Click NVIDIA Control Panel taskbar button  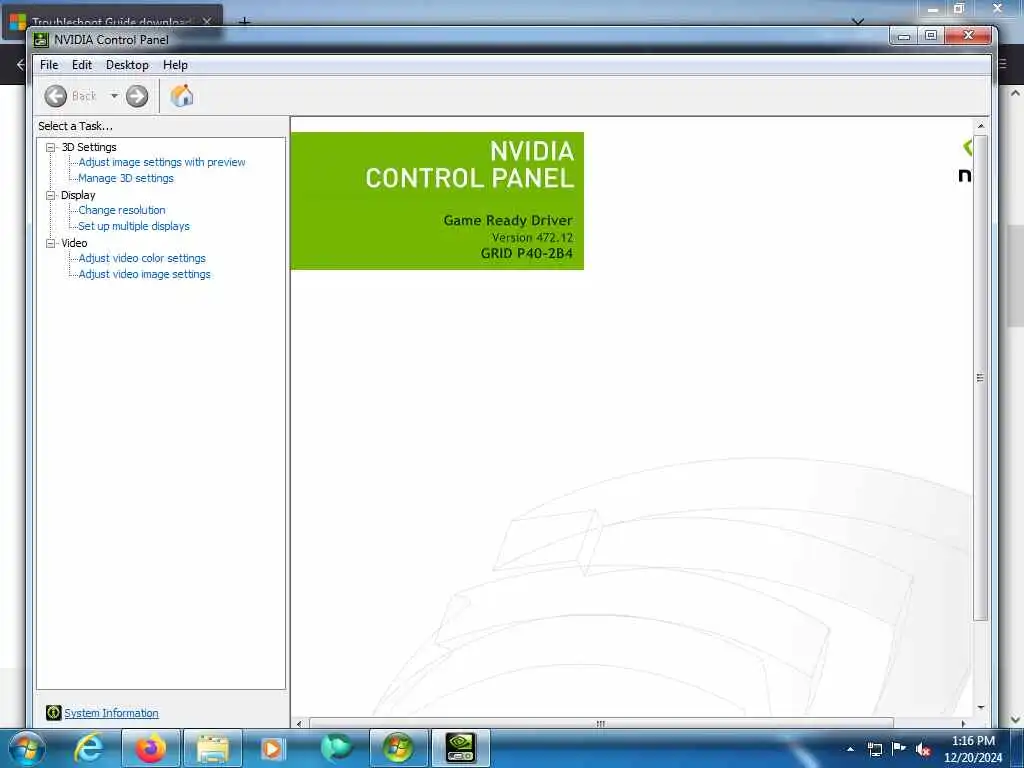460,748
